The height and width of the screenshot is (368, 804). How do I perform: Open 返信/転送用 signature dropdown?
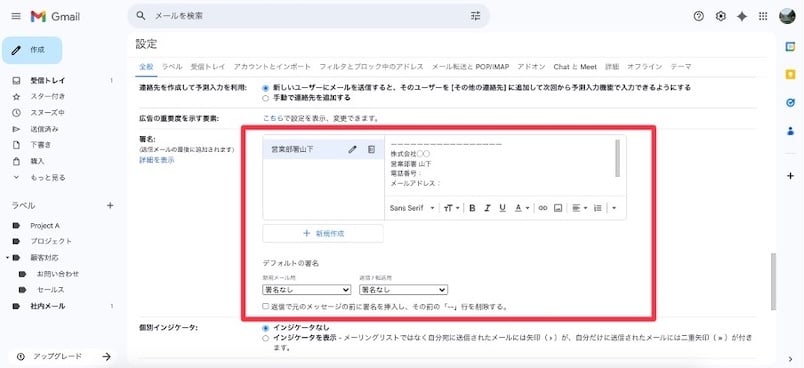tap(404, 290)
